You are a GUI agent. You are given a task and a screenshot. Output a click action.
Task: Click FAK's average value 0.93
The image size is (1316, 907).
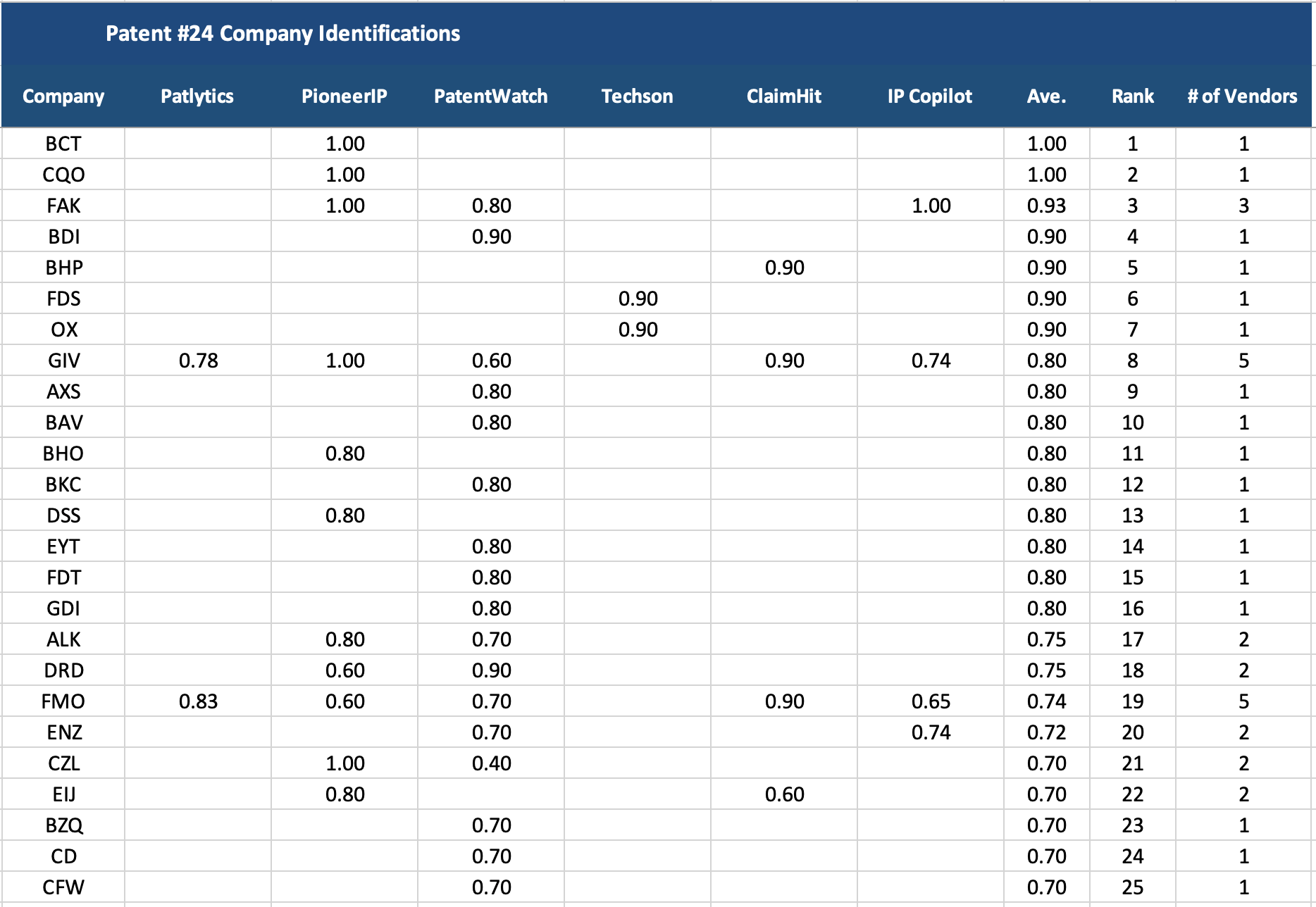[x=1047, y=206]
